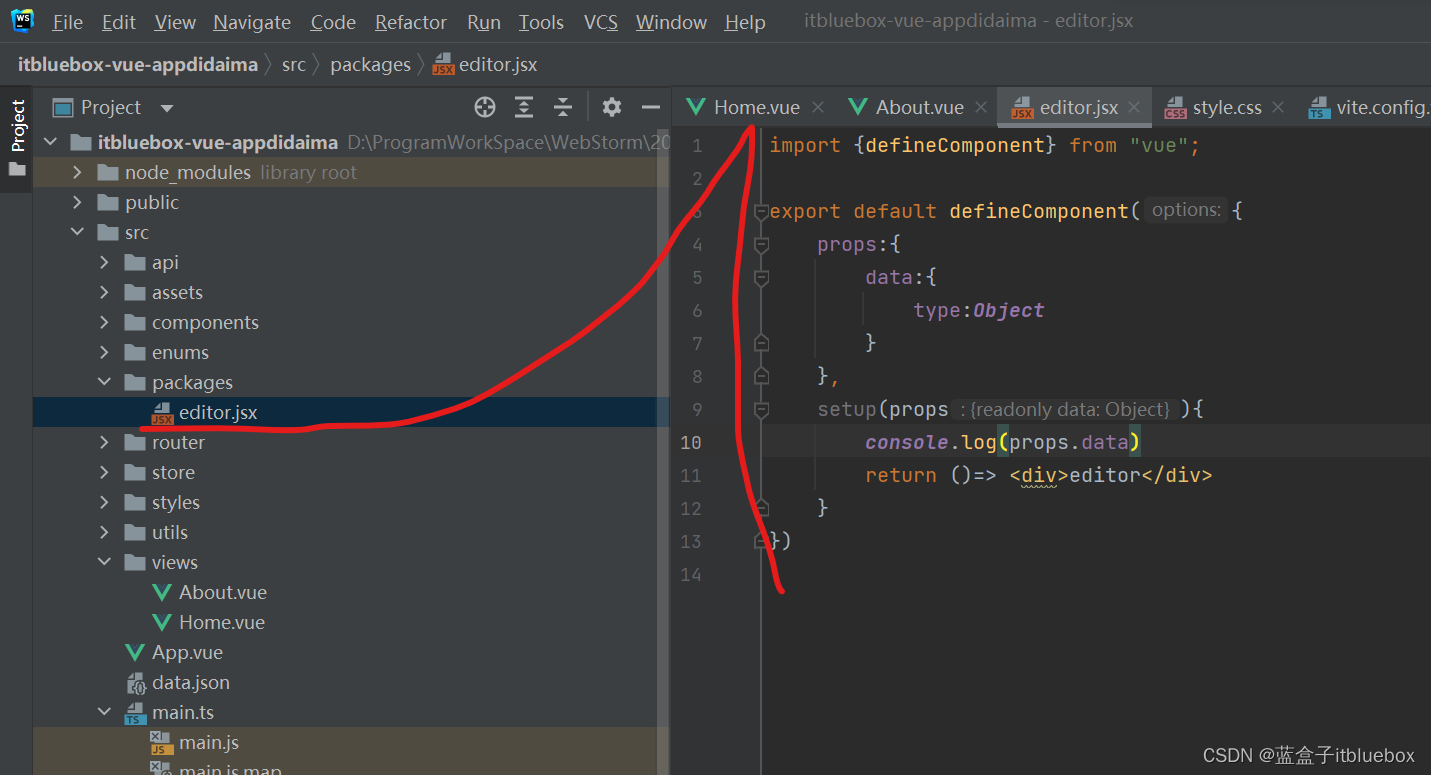This screenshot has height=775, width=1431.
Task: Click the src breadcrumb
Action: [x=293, y=64]
